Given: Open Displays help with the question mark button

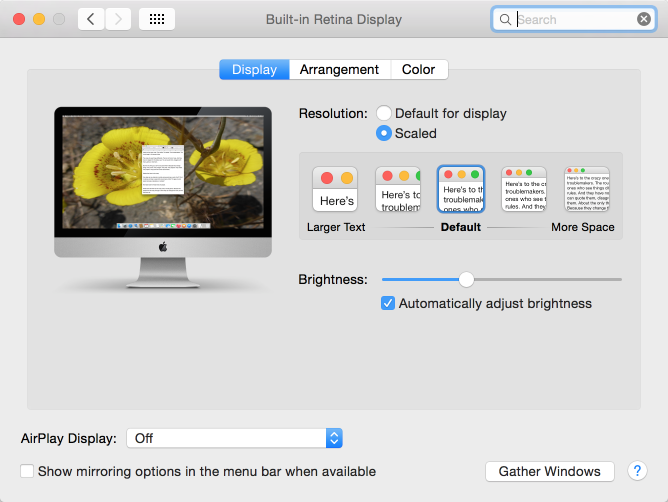Looking at the screenshot, I should click(637, 471).
